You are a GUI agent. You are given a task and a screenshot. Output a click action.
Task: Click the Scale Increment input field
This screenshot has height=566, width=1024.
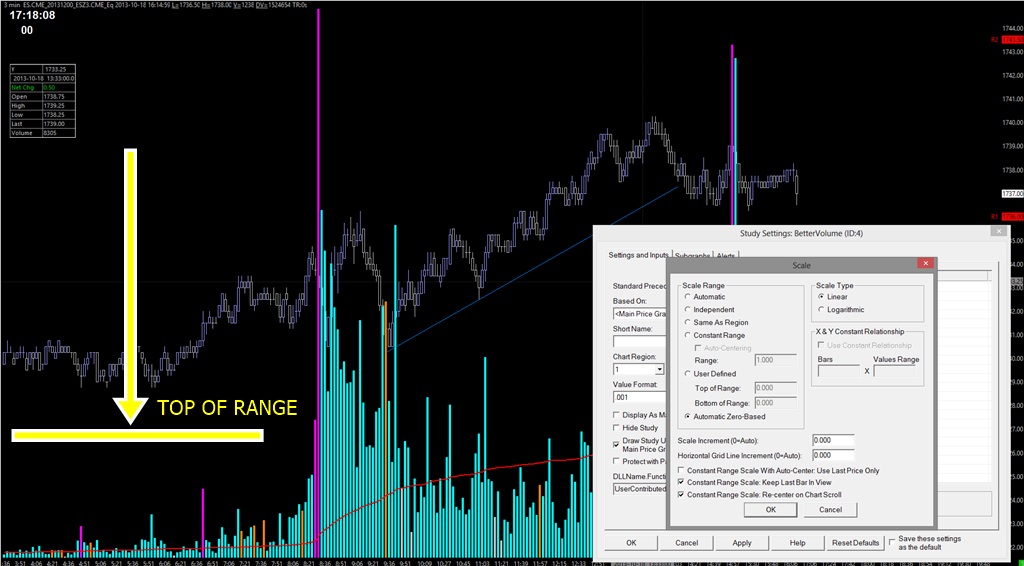[x=833, y=441]
